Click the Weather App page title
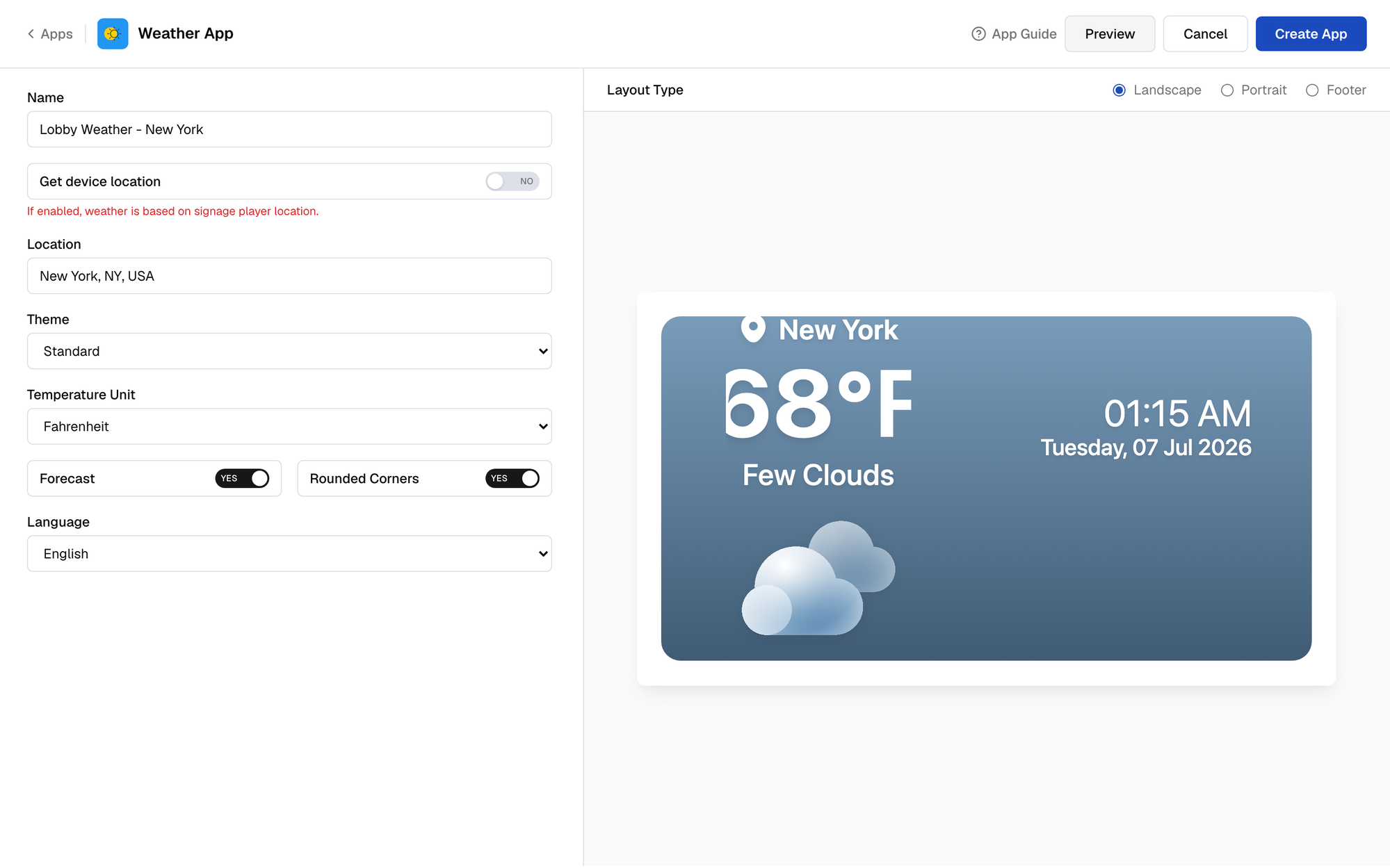 click(186, 33)
